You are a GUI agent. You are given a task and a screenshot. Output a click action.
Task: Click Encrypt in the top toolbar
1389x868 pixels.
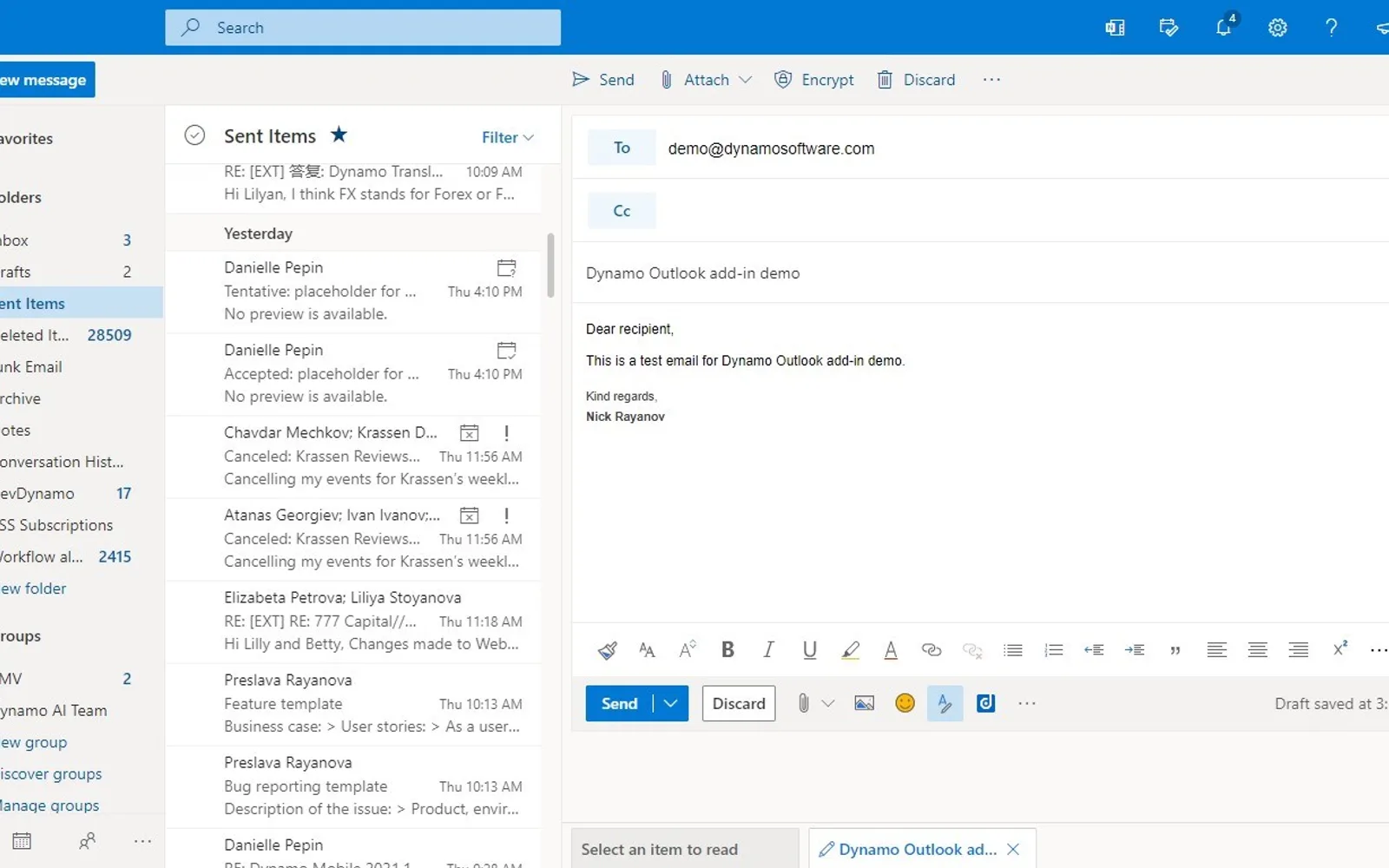pos(814,80)
